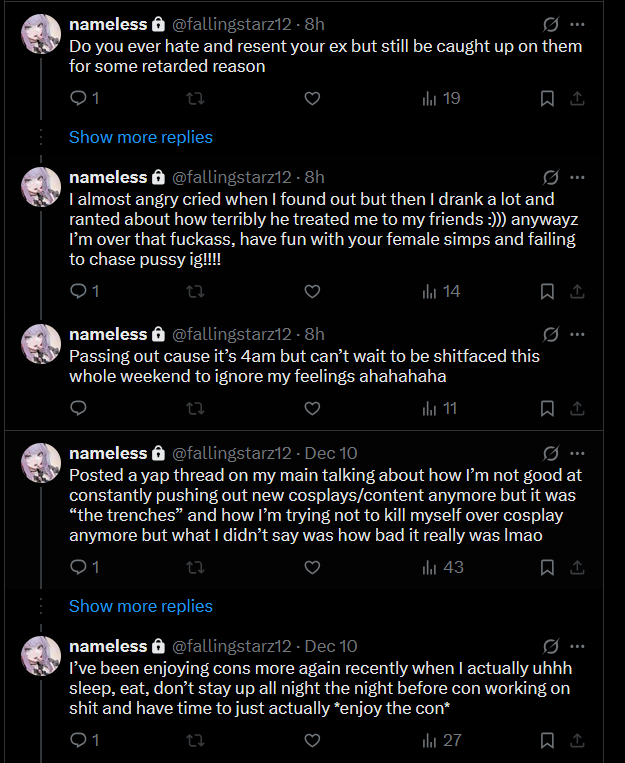This screenshot has width=625, height=763.
Task: Open more options on "Posted a yap thread" post
Action: 577,453
